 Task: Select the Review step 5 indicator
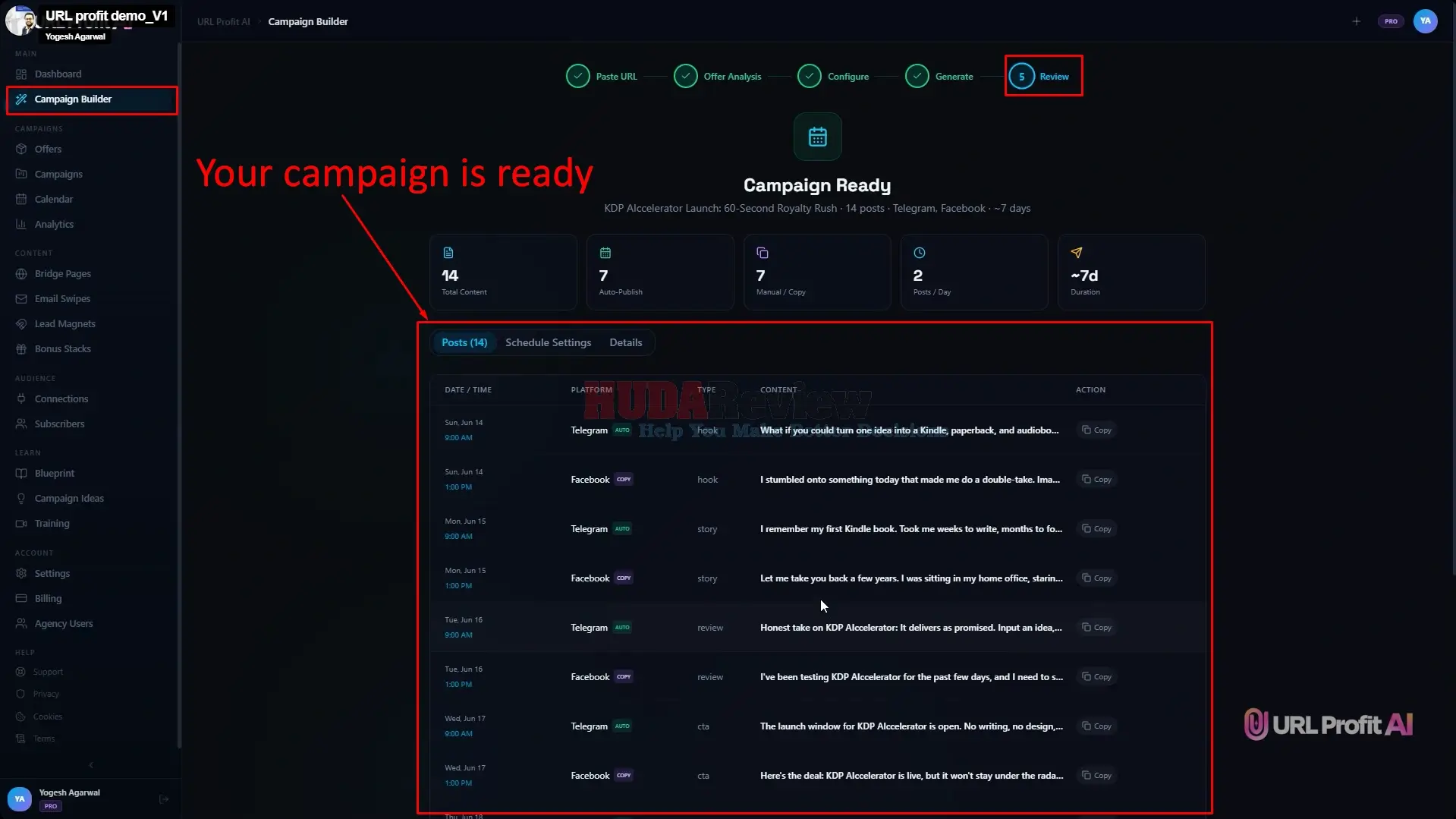tap(1021, 76)
